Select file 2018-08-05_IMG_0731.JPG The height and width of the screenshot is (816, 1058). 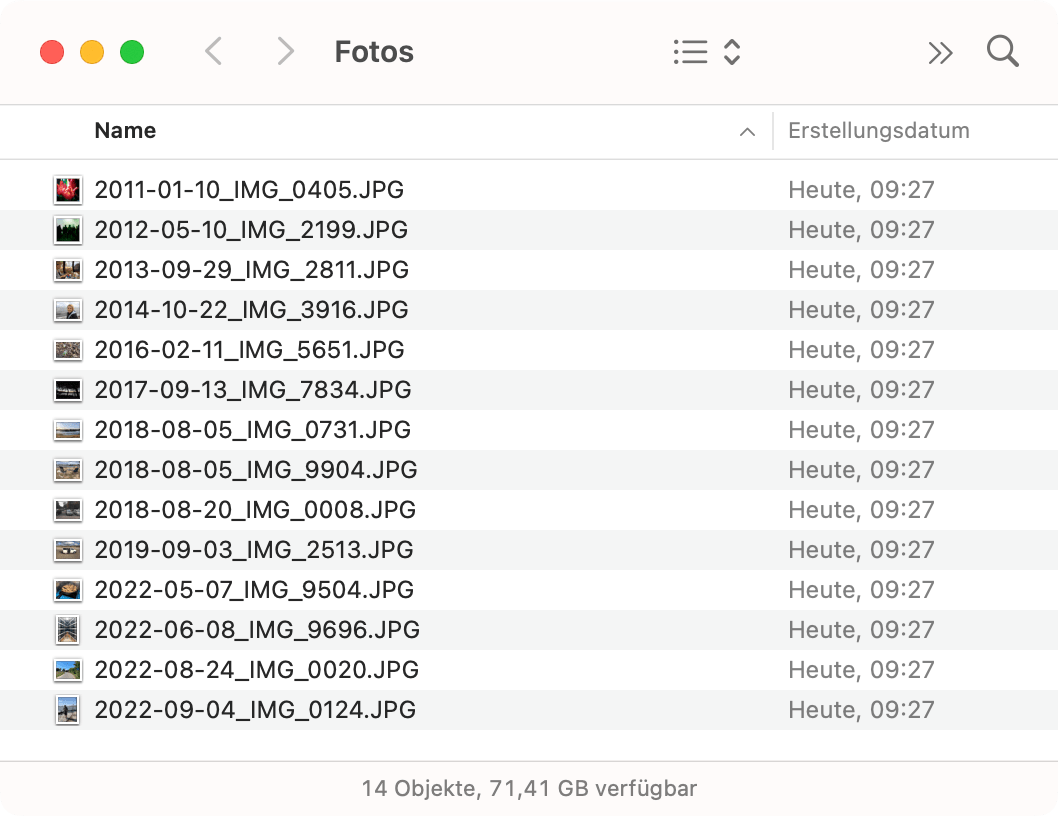[252, 430]
